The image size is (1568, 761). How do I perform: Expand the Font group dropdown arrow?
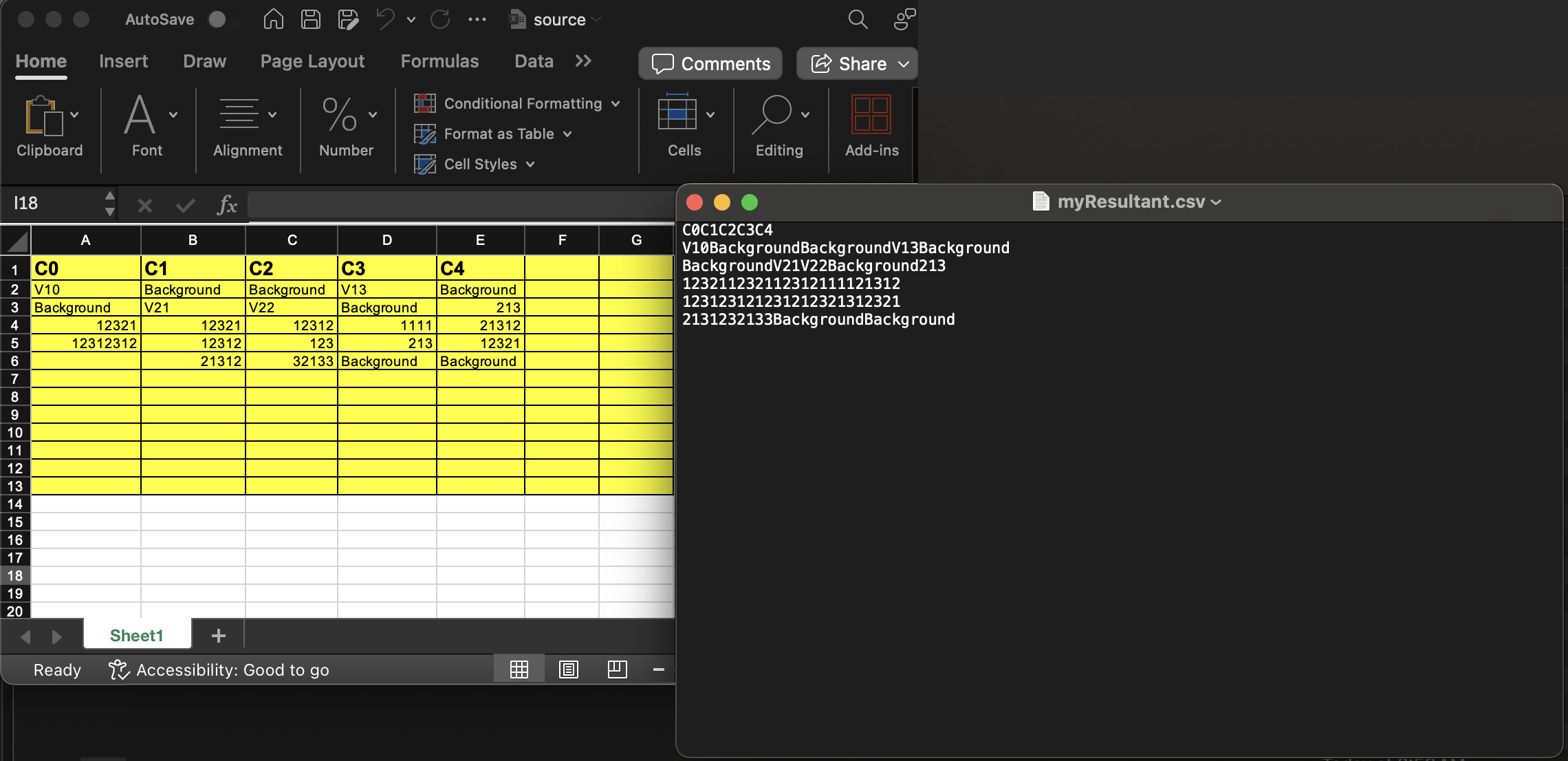click(x=173, y=115)
